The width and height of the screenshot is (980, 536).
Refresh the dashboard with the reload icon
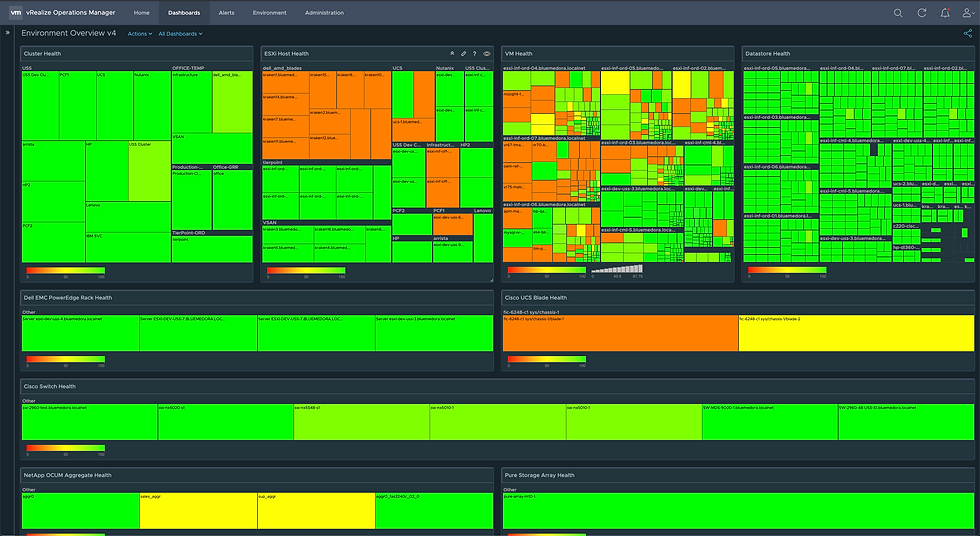[x=921, y=12]
